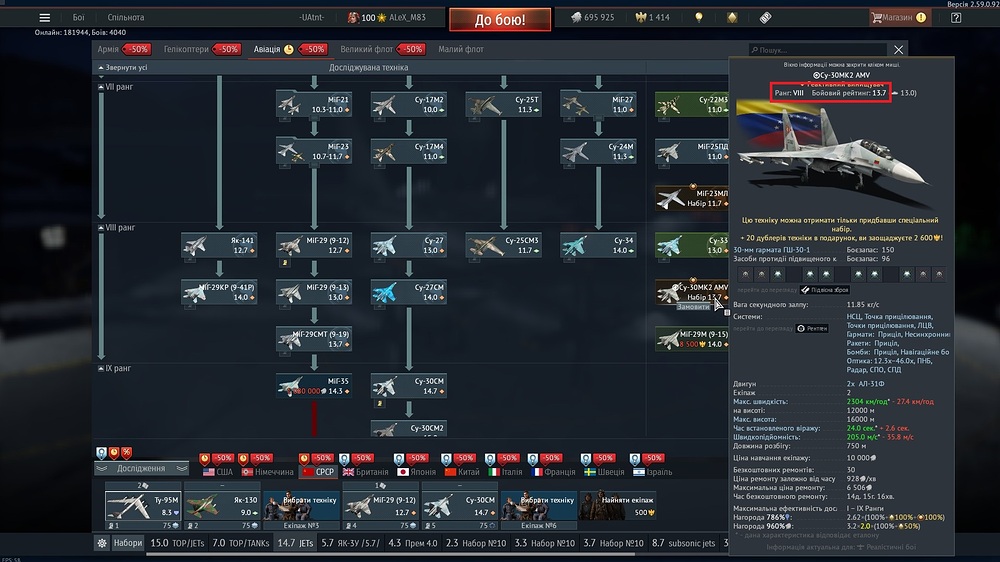
Task: Click Замовити under Су-30МК2 AMV
Action: (x=693, y=307)
